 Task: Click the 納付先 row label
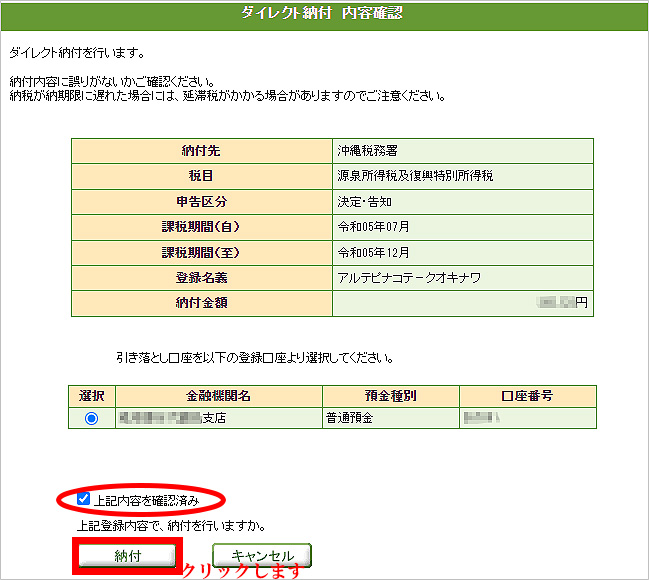pyautogui.click(x=202, y=151)
